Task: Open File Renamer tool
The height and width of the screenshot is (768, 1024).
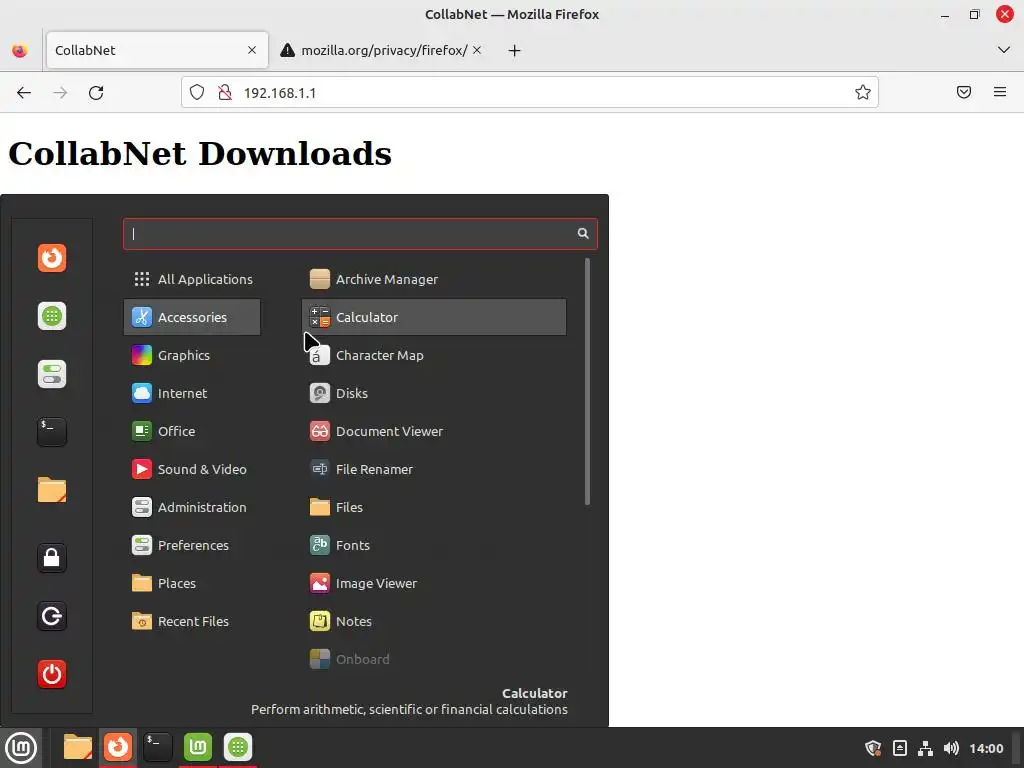Action: (434, 469)
